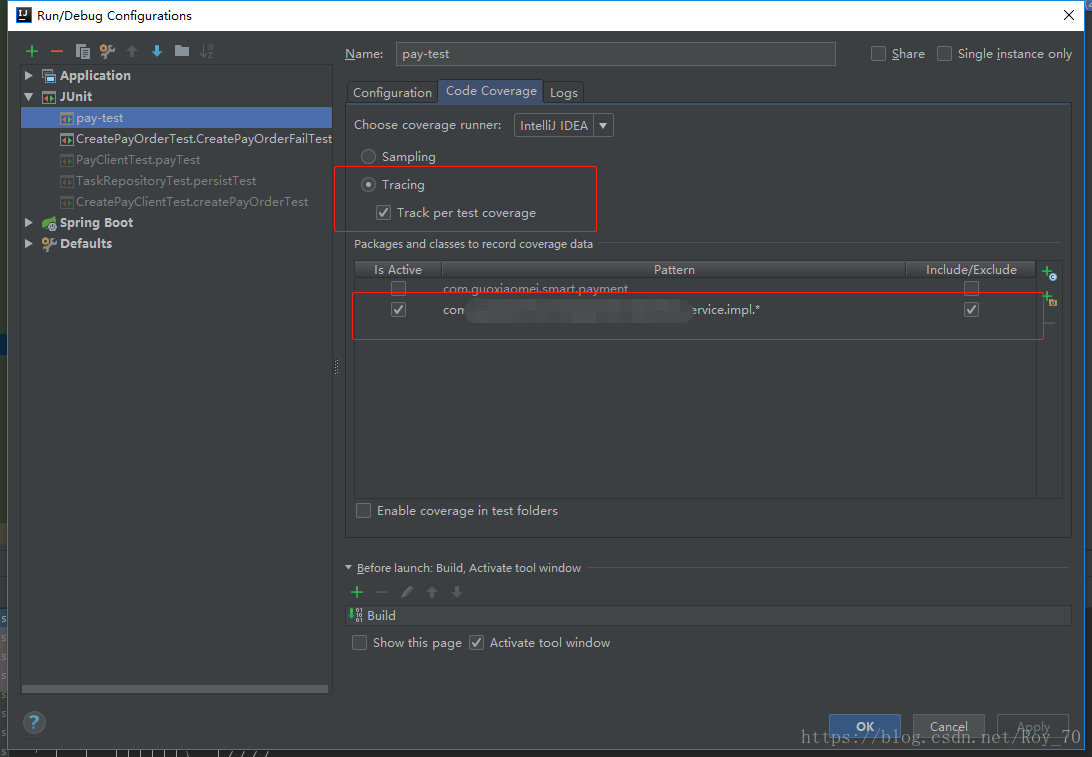
Task: Click the Name input field
Action: click(x=616, y=54)
